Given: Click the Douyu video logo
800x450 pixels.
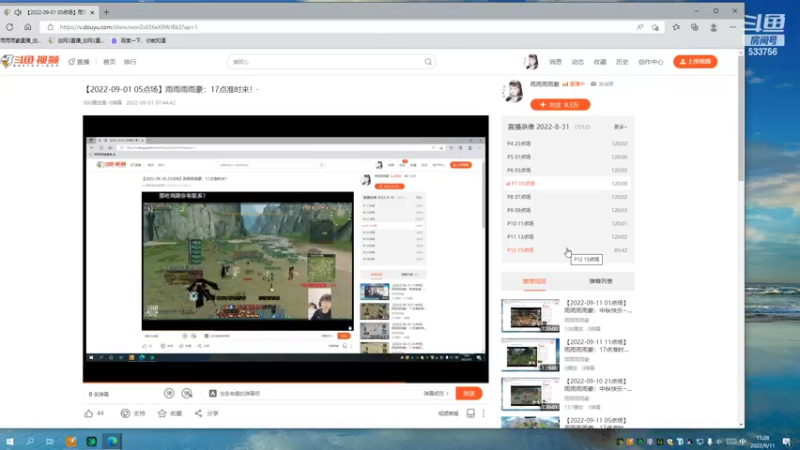Looking at the screenshot, I should click(30, 61).
